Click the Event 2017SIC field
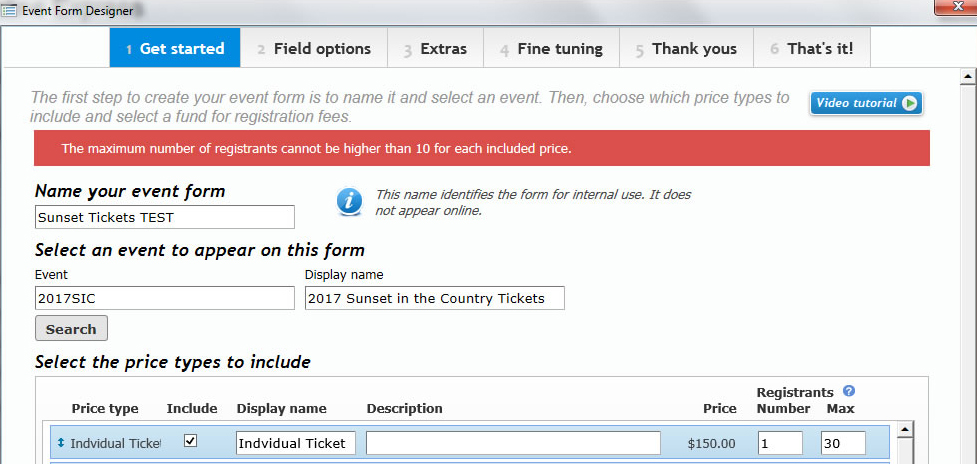The image size is (977, 464). [x=164, y=298]
